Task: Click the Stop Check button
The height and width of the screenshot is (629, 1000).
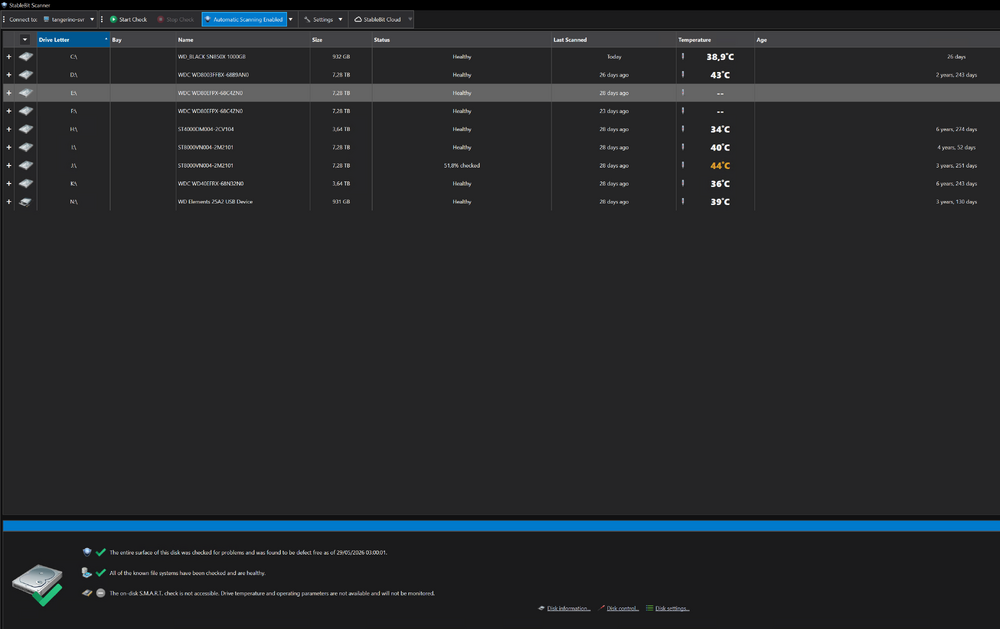Action: coord(175,20)
